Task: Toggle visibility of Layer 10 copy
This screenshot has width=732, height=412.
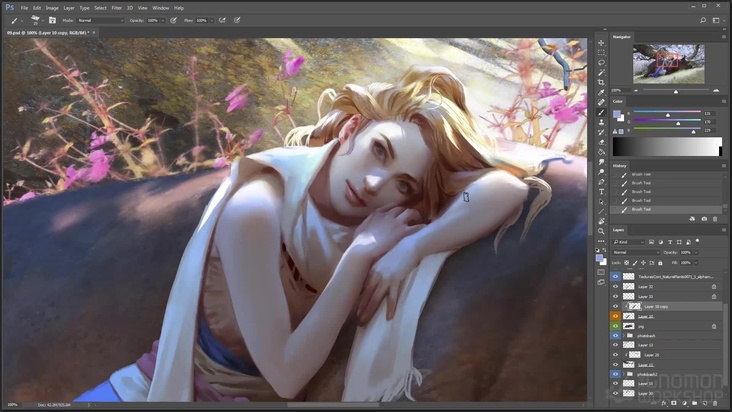Action: (x=615, y=307)
